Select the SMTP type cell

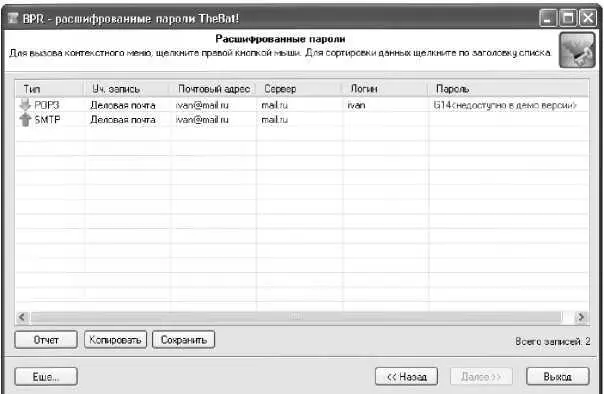click(x=47, y=120)
